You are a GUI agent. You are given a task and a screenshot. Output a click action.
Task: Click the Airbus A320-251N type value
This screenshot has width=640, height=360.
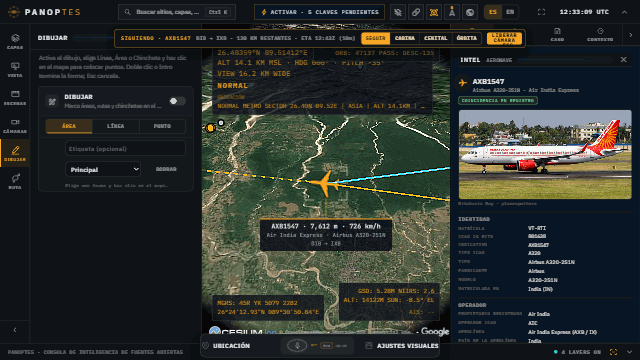point(551,262)
